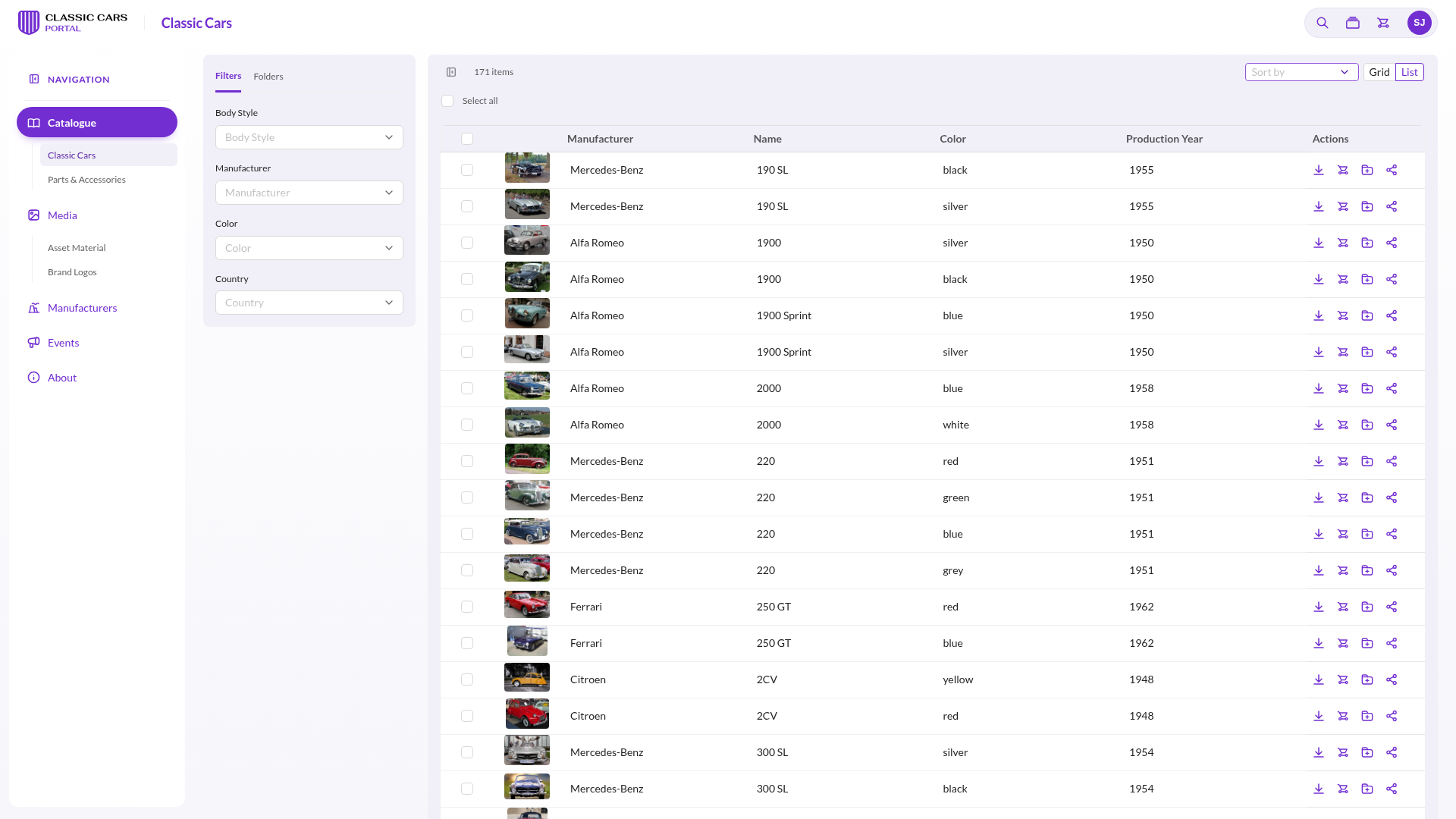Add silver Alfa Romeo 1900 to folder
This screenshot has height=819, width=1456.
tap(1367, 243)
